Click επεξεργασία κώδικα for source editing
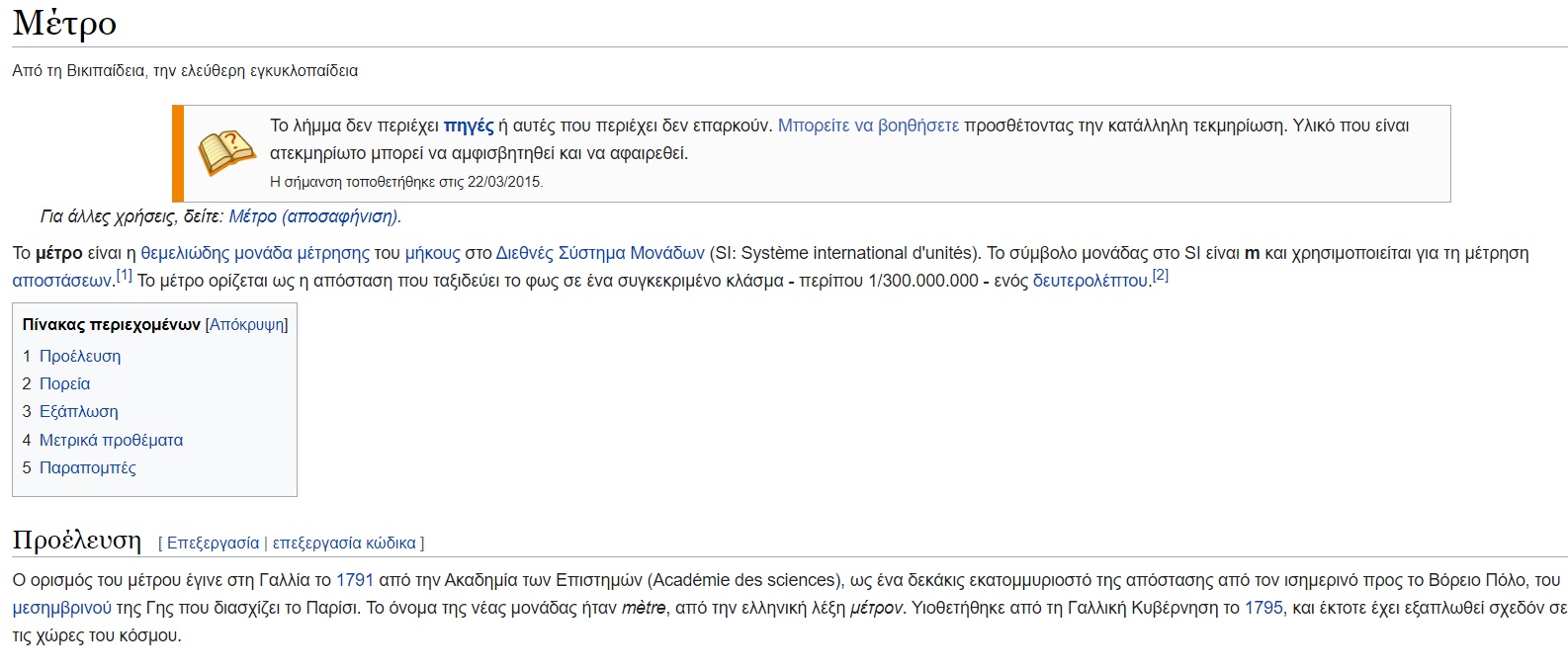 pos(344,544)
